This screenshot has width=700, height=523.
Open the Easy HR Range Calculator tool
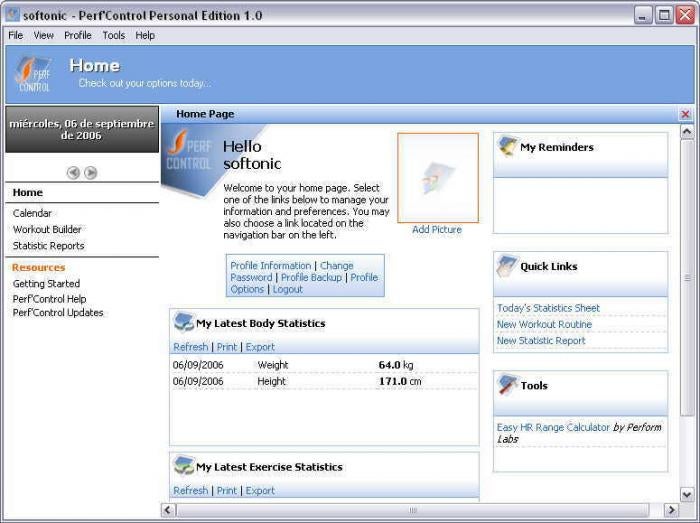[x=553, y=427]
